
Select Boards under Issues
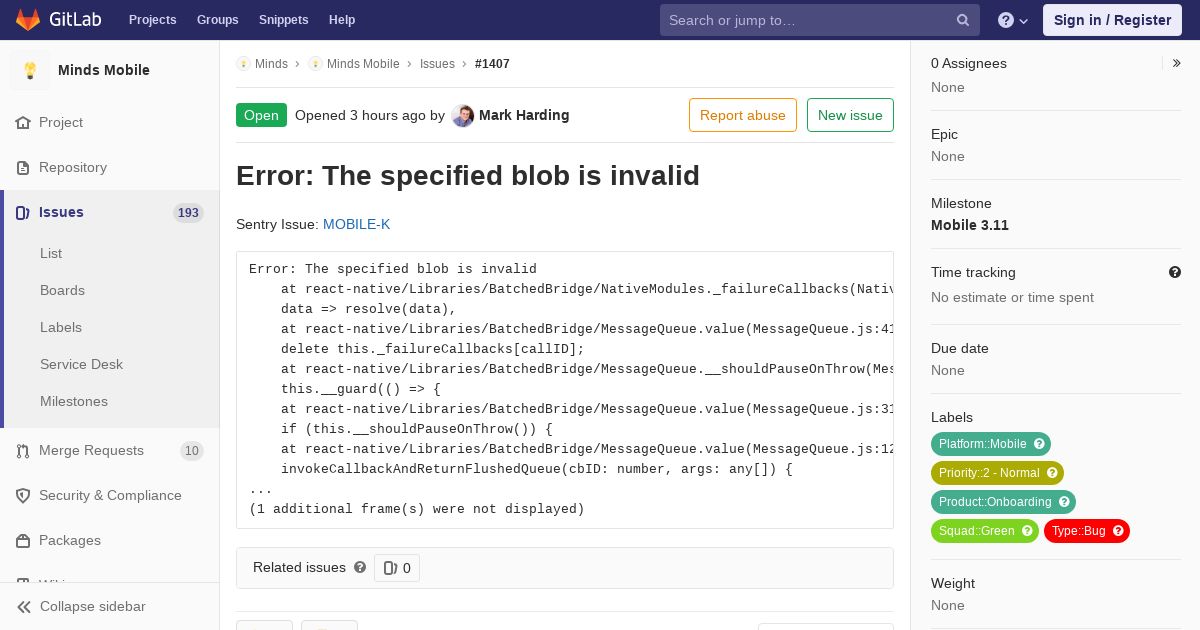(62, 290)
